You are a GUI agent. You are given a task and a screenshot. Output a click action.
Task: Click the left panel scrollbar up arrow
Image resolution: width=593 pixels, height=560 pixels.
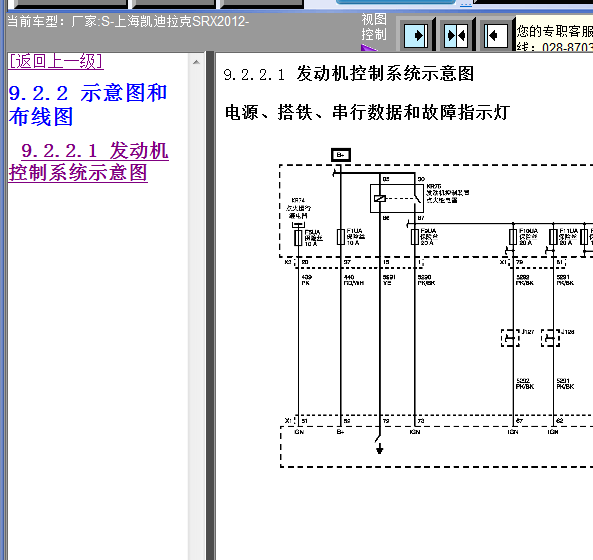click(x=196, y=62)
